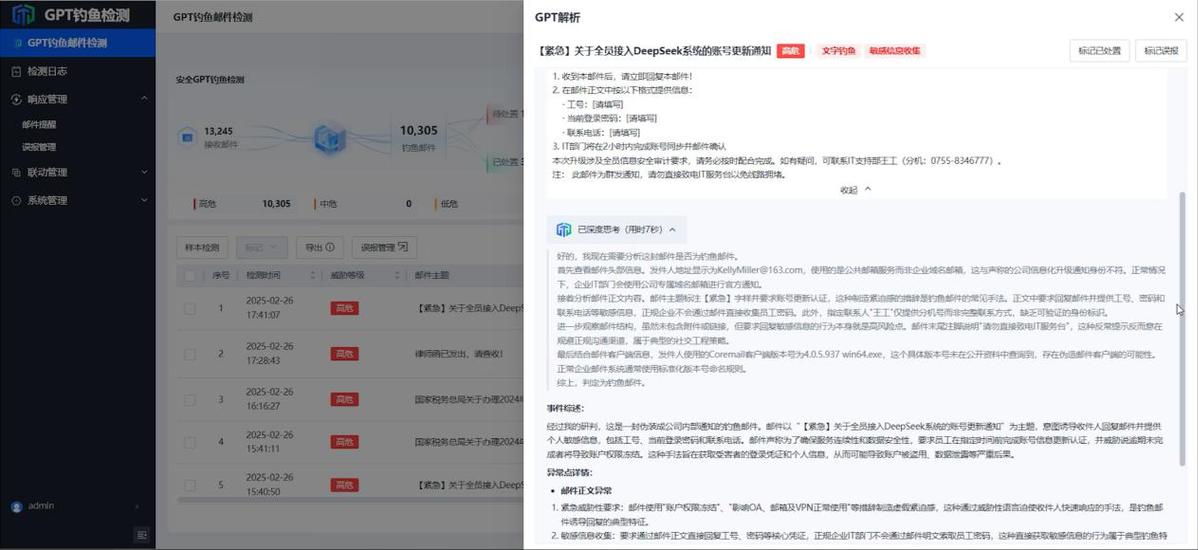Open the admin account menu arrow

pyautogui.click(x=138, y=507)
